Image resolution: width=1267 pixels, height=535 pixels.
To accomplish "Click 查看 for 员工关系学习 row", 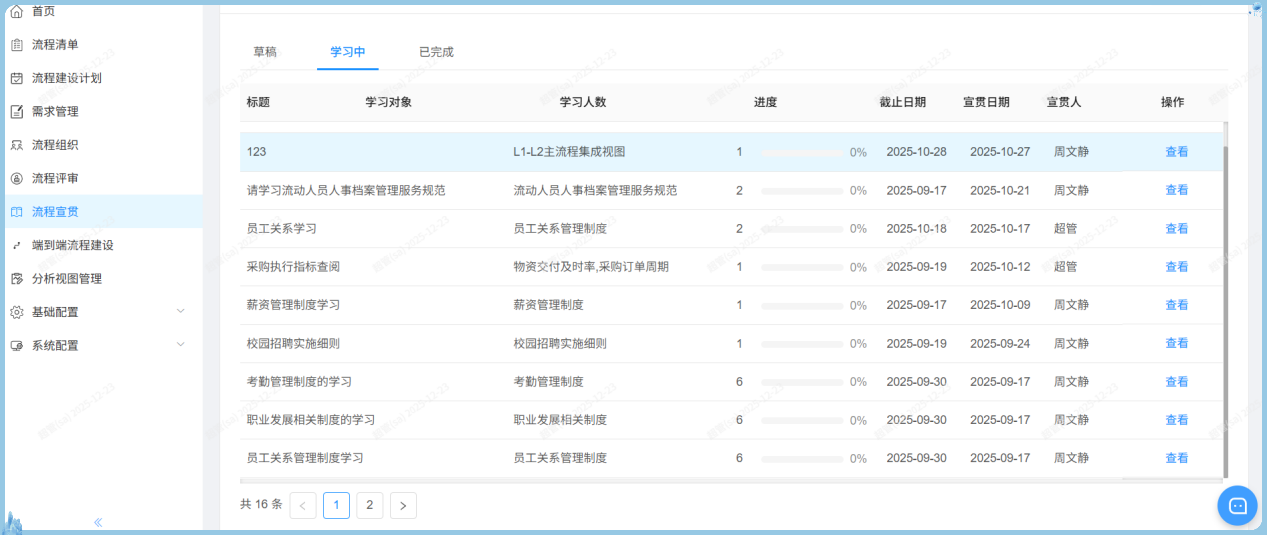I will point(1177,228).
